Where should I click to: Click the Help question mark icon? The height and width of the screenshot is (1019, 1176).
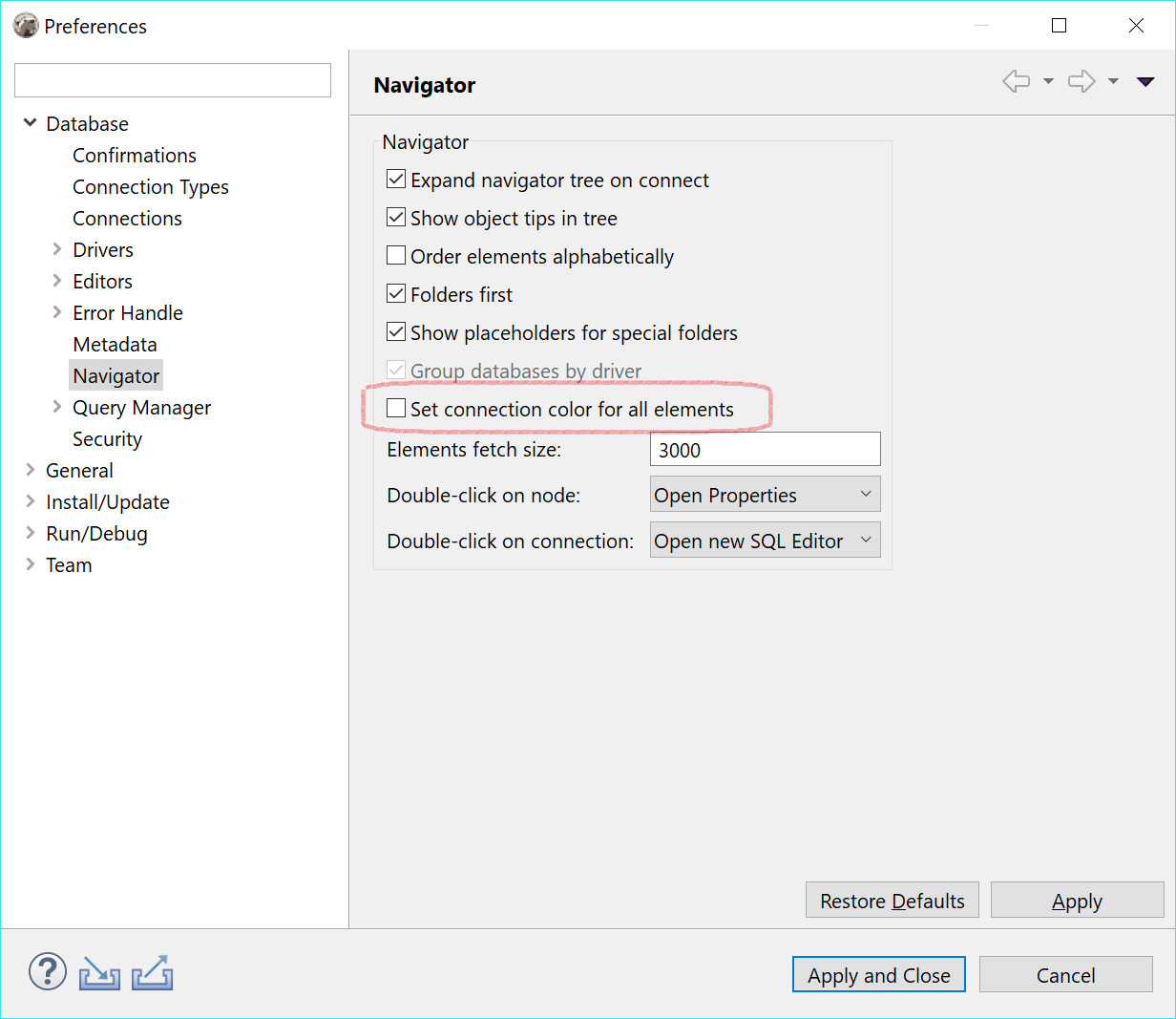click(47, 971)
